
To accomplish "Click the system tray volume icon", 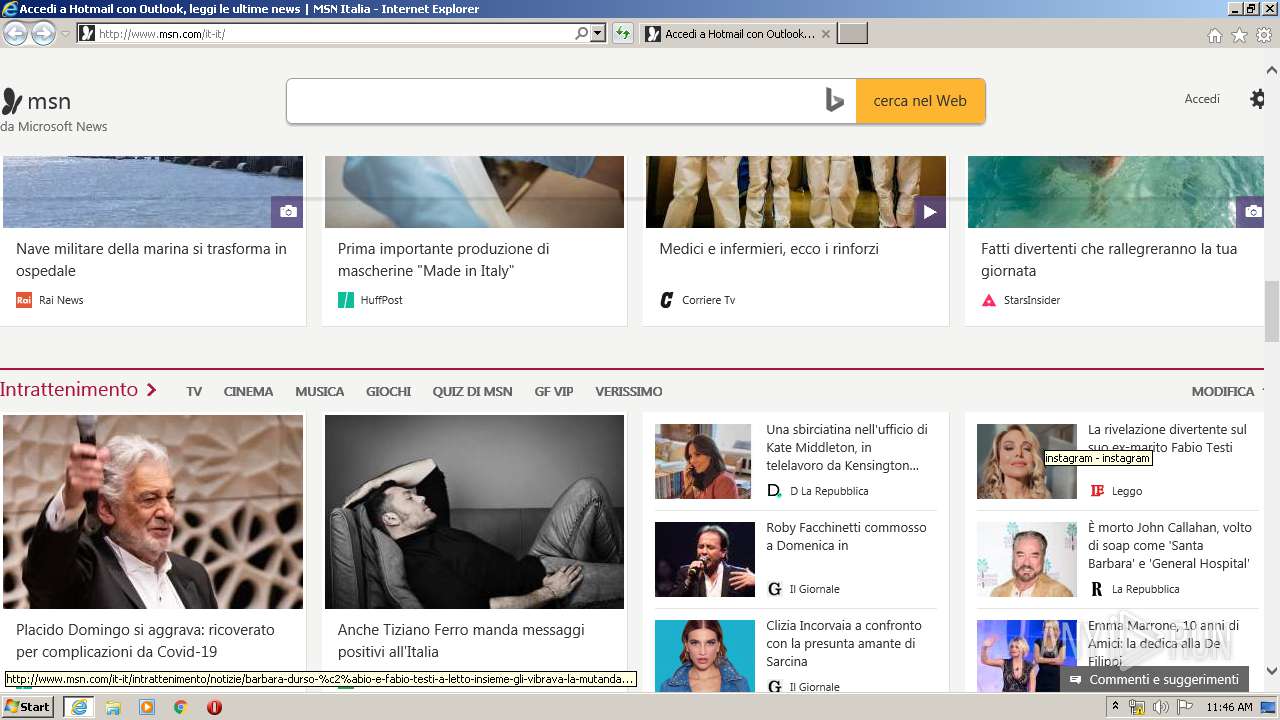I will 1160,707.
